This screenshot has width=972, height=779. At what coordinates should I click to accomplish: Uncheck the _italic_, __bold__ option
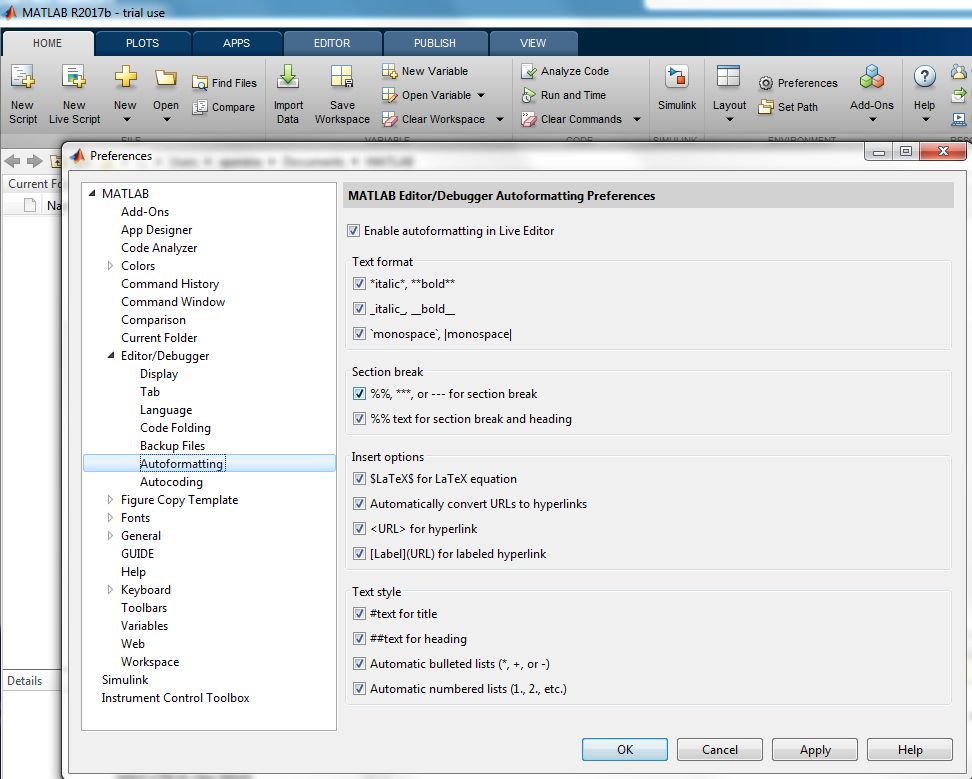(359, 309)
